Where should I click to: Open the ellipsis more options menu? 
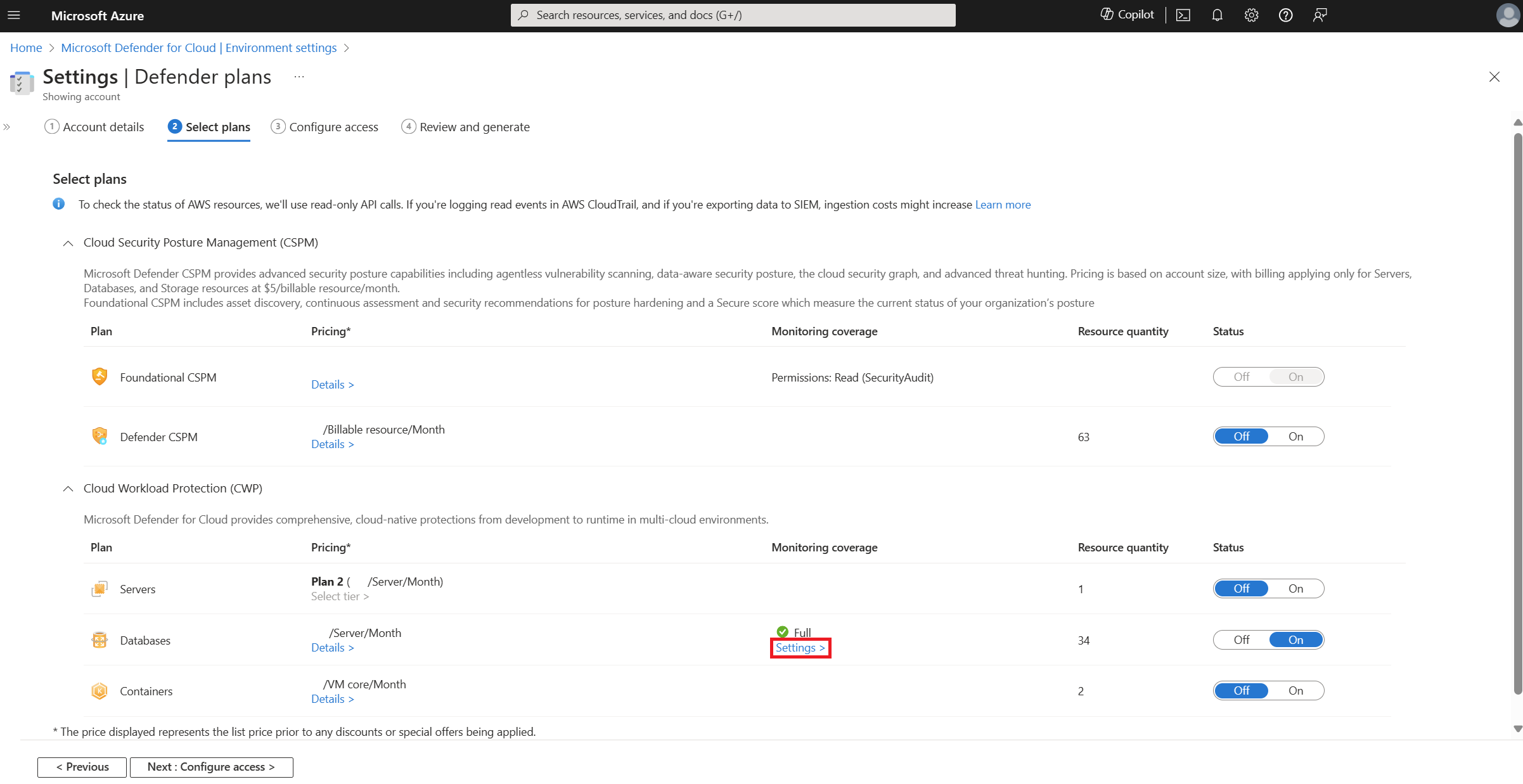click(x=299, y=77)
